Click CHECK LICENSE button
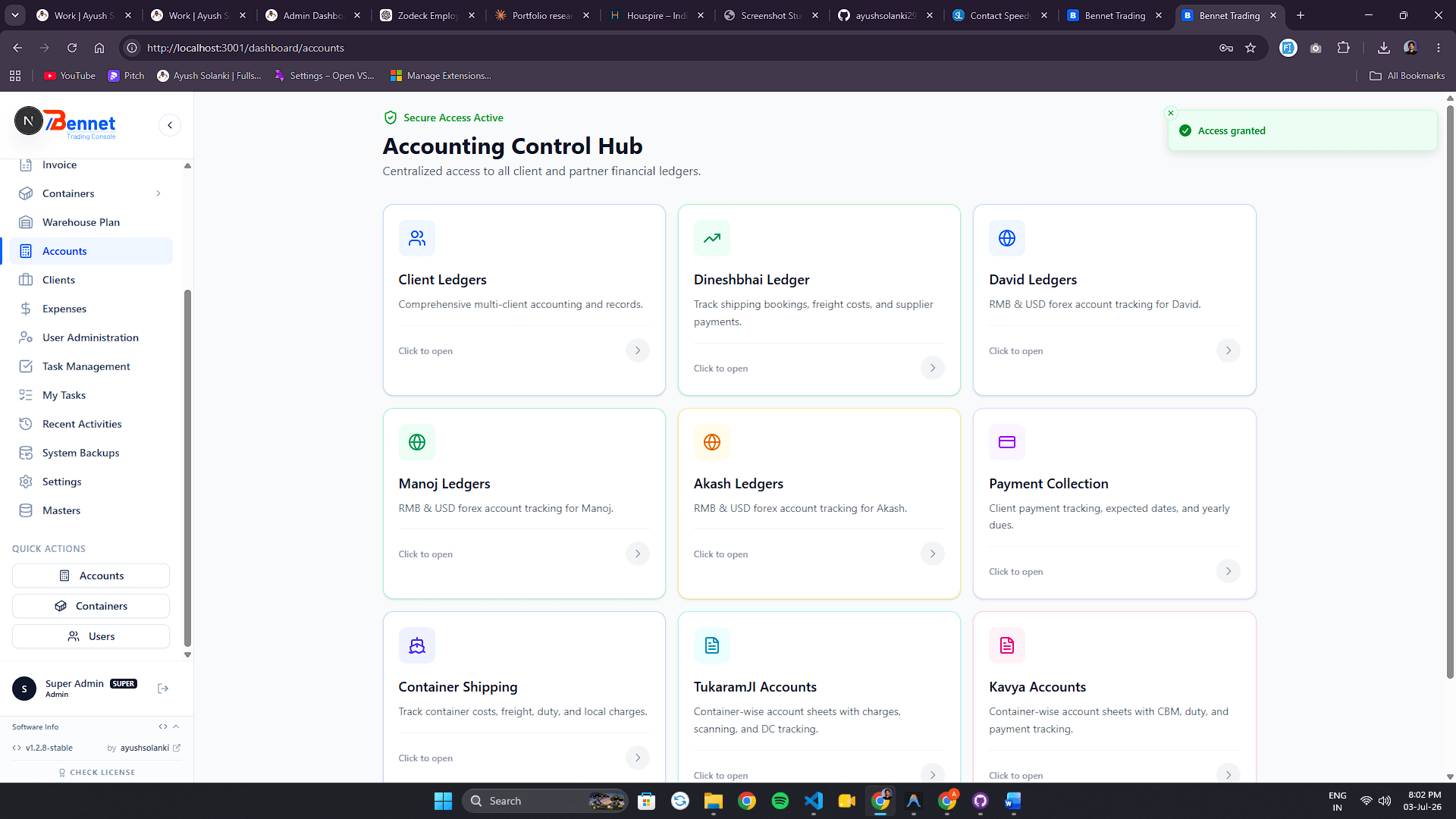 (97, 772)
